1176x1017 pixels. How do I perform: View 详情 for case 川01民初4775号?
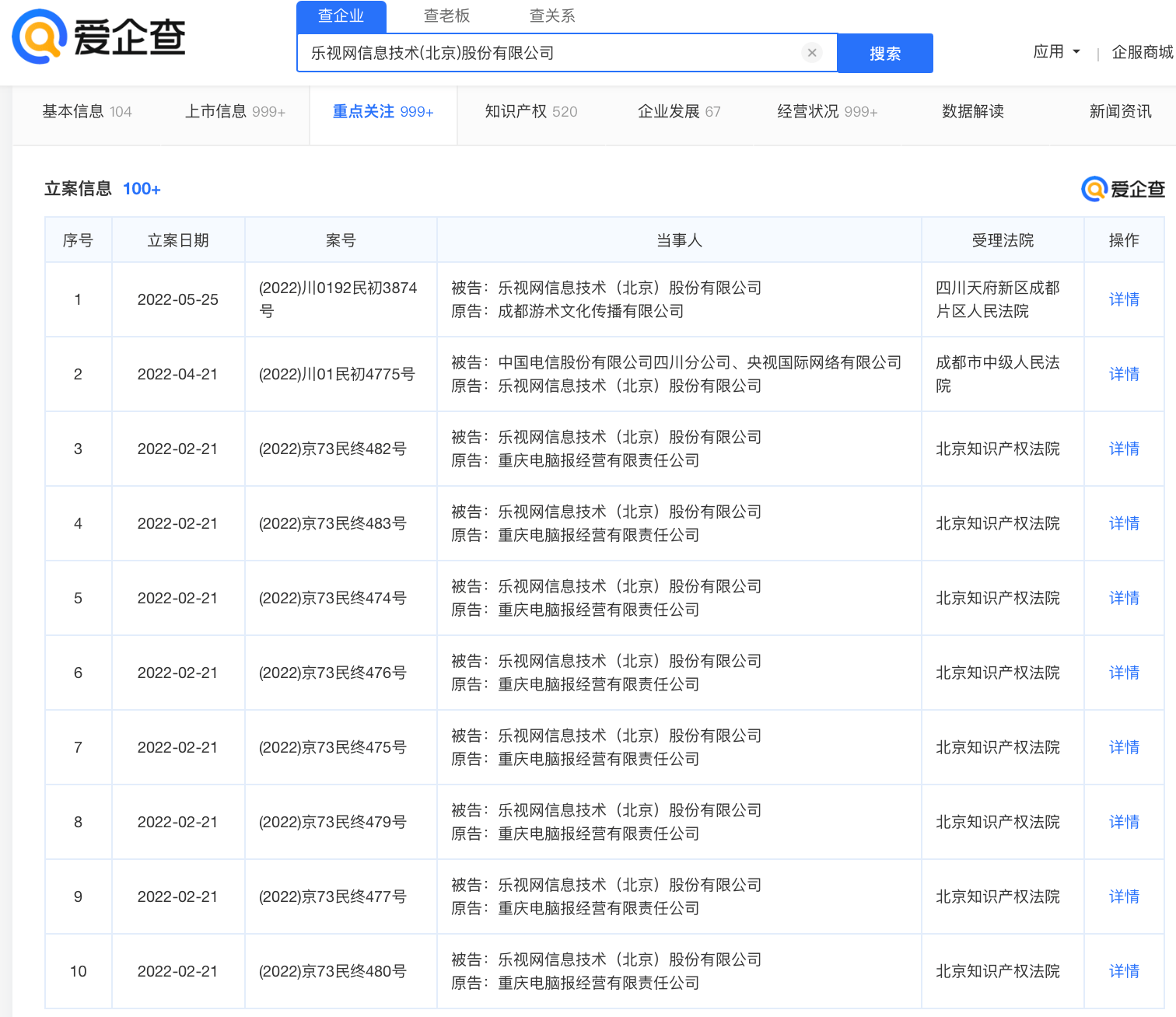click(x=1124, y=375)
